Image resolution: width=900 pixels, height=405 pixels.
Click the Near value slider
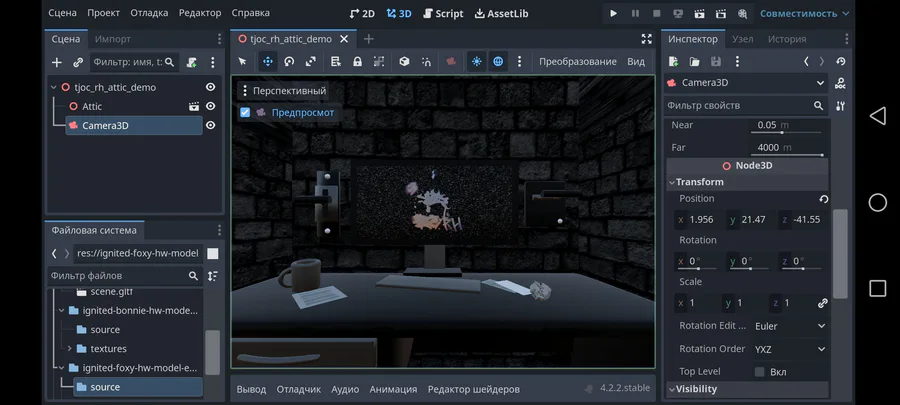pyautogui.click(x=786, y=132)
